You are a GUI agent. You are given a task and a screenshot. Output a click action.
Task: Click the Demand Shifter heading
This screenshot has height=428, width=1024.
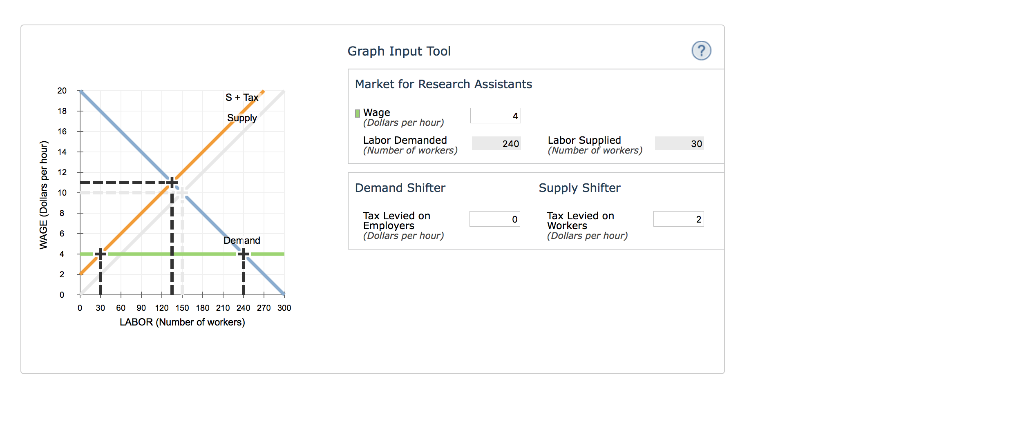(400, 188)
